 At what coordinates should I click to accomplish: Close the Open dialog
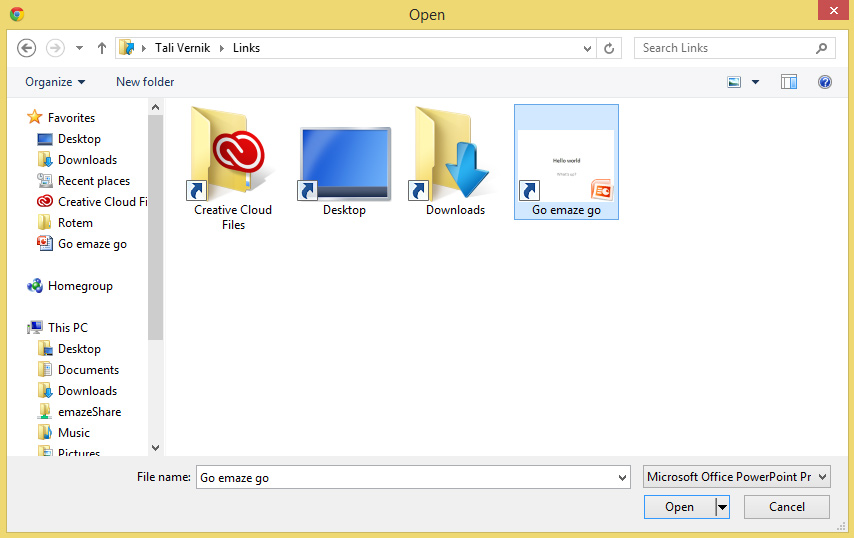(x=833, y=10)
